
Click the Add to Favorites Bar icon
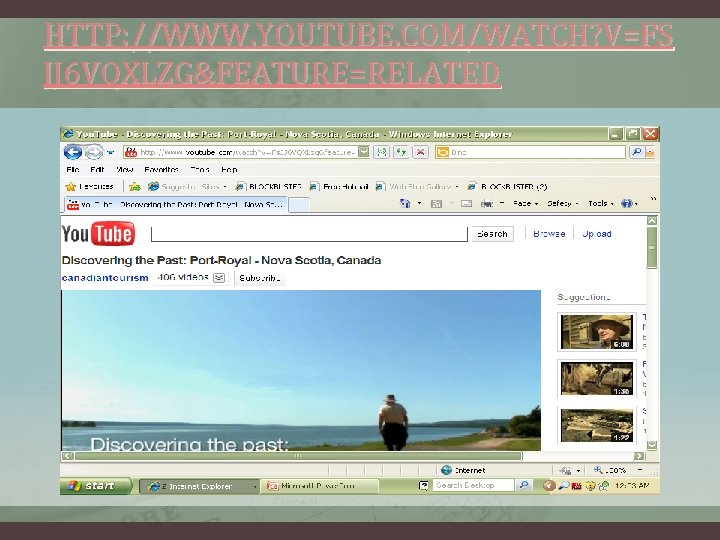135,186
